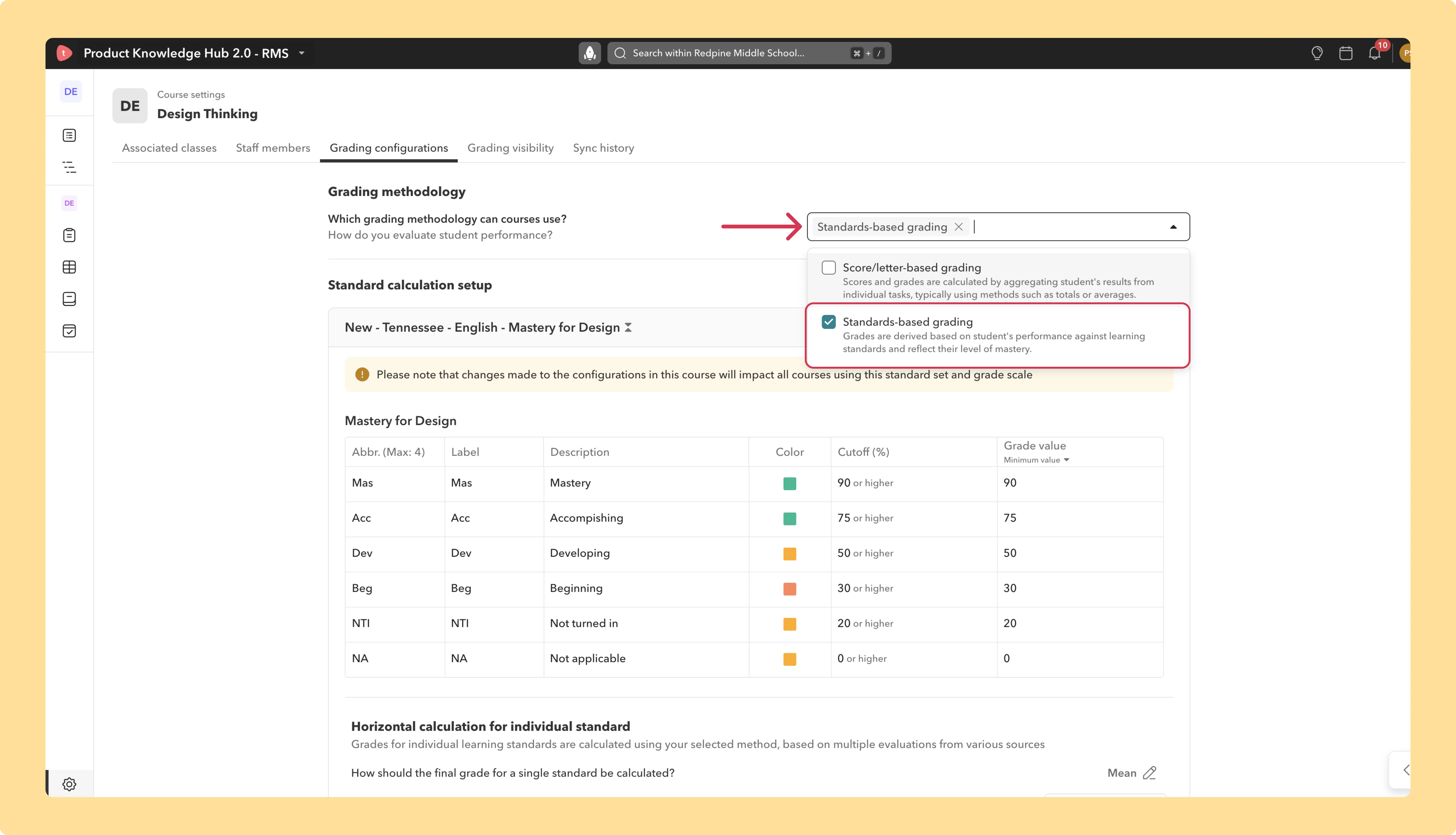
Task: Collapse the grading methodology dropdown caret
Action: coord(1173,227)
